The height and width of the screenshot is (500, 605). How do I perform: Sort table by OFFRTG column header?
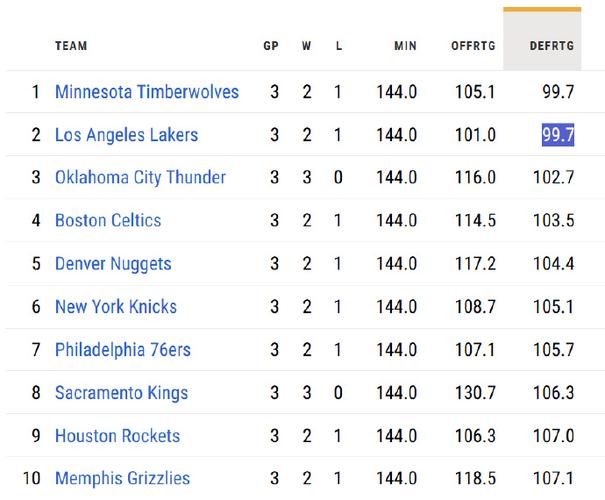[x=473, y=46]
